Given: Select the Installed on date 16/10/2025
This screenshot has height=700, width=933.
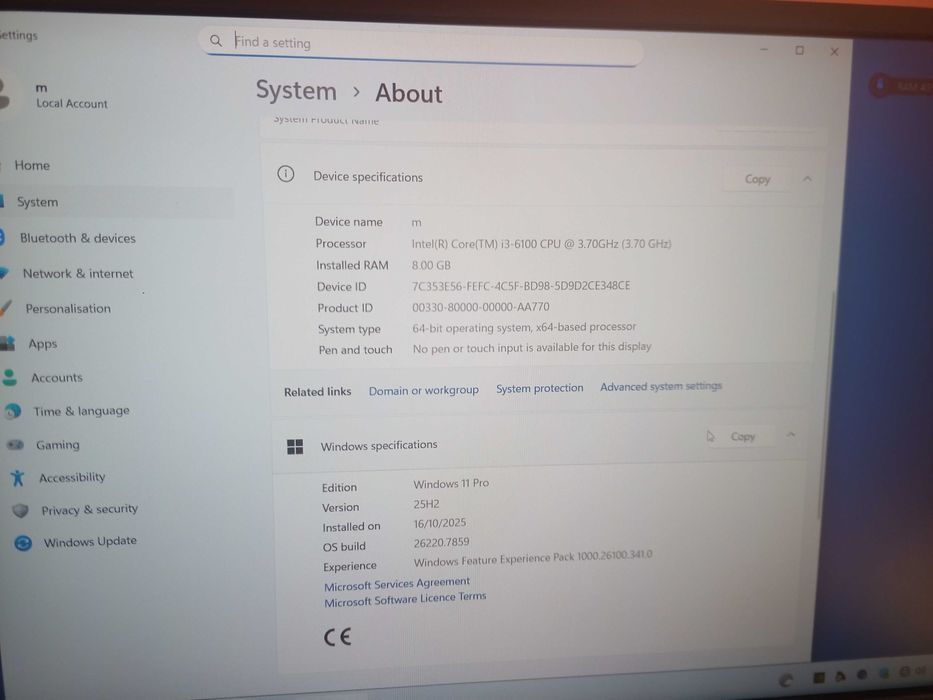Looking at the screenshot, I should tap(440, 523).
